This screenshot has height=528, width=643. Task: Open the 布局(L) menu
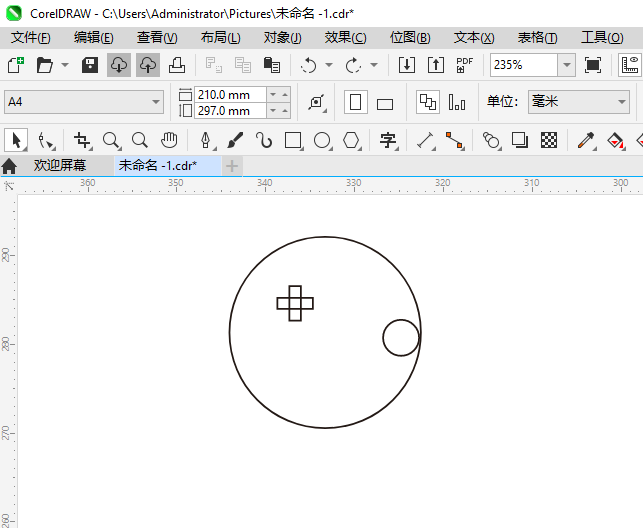click(x=220, y=38)
